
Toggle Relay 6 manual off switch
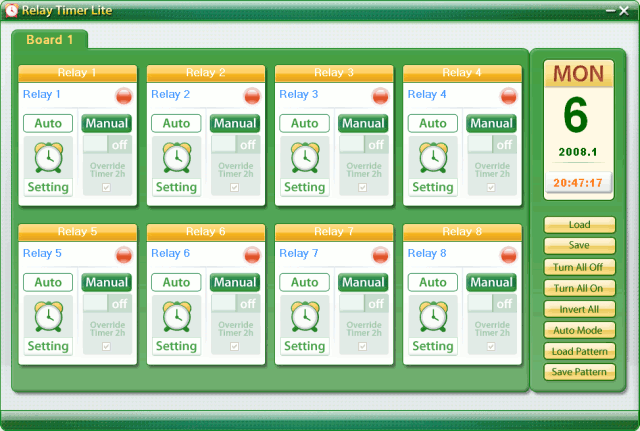(236, 304)
